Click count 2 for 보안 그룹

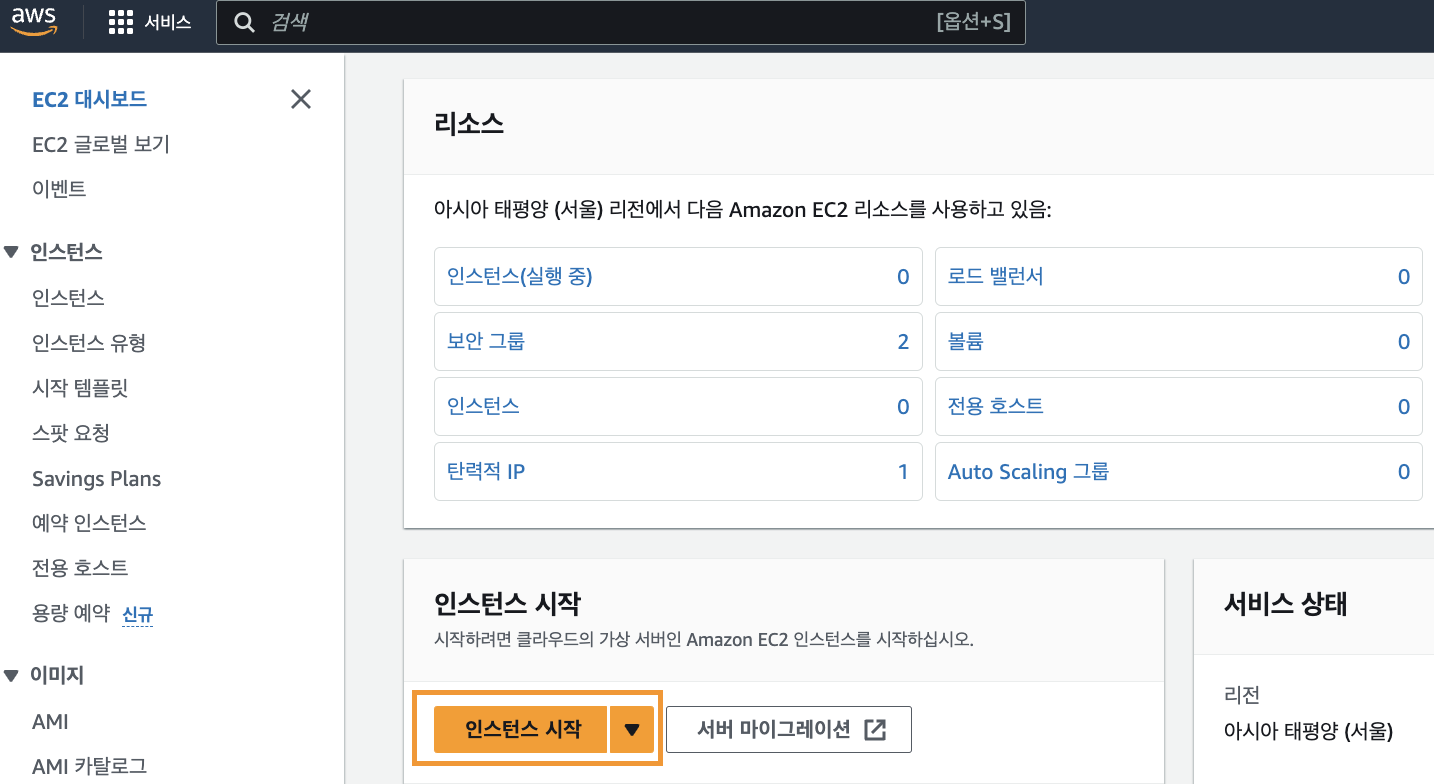pos(903,342)
